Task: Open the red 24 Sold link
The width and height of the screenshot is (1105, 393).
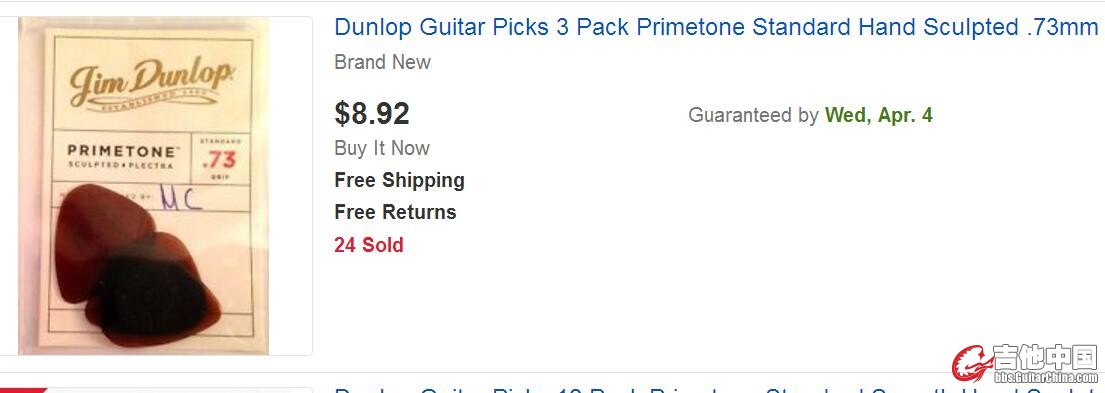Action: click(369, 245)
